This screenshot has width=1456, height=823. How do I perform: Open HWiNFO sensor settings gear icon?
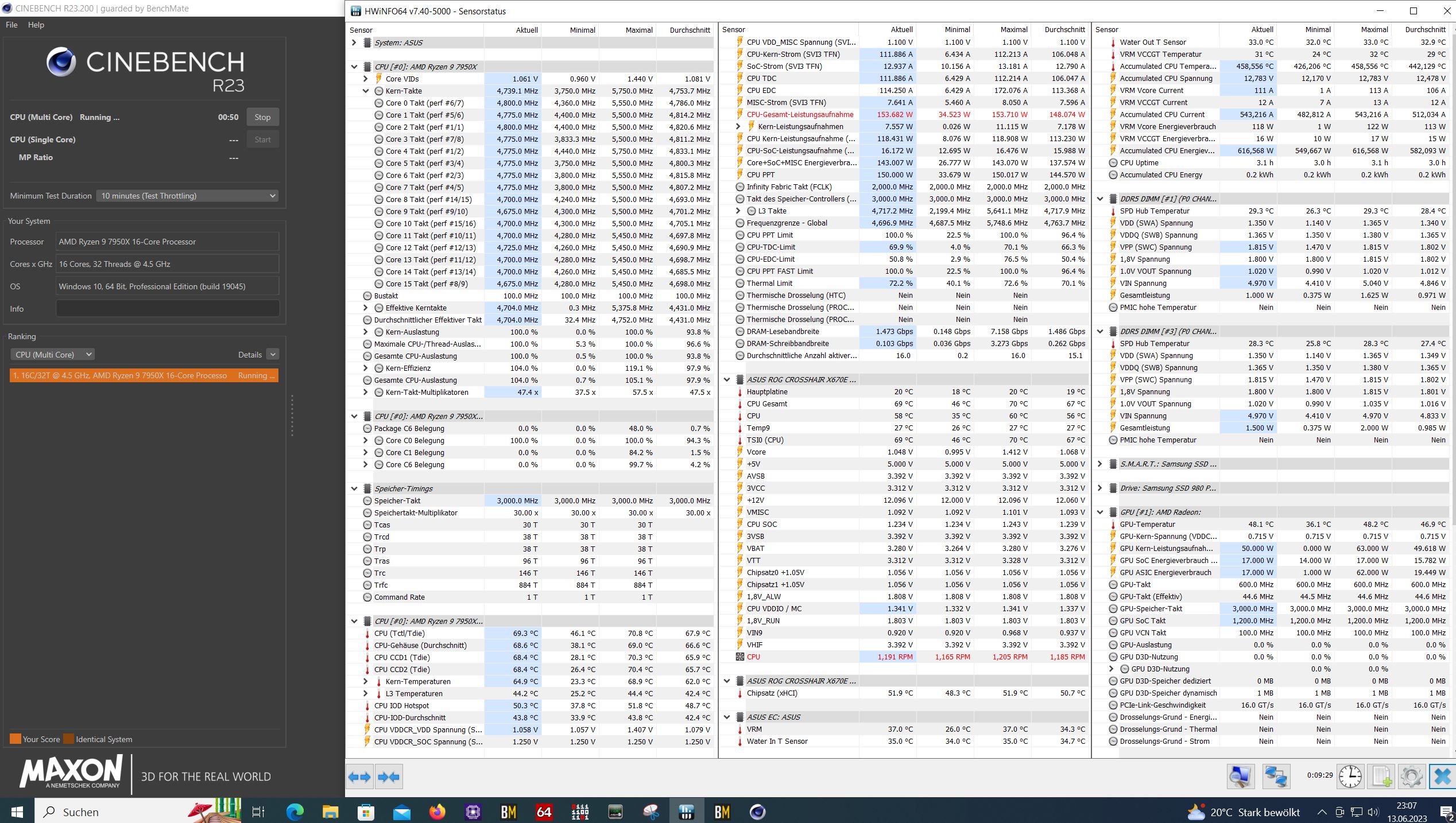pyautogui.click(x=1412, y=777)
